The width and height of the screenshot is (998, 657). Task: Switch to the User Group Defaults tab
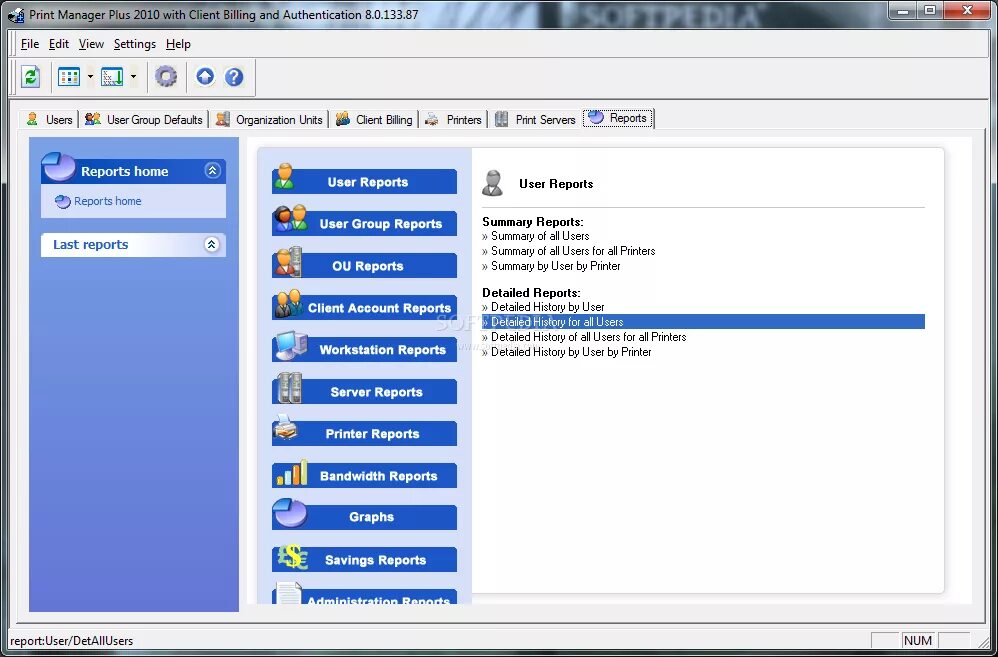[144, 119]
